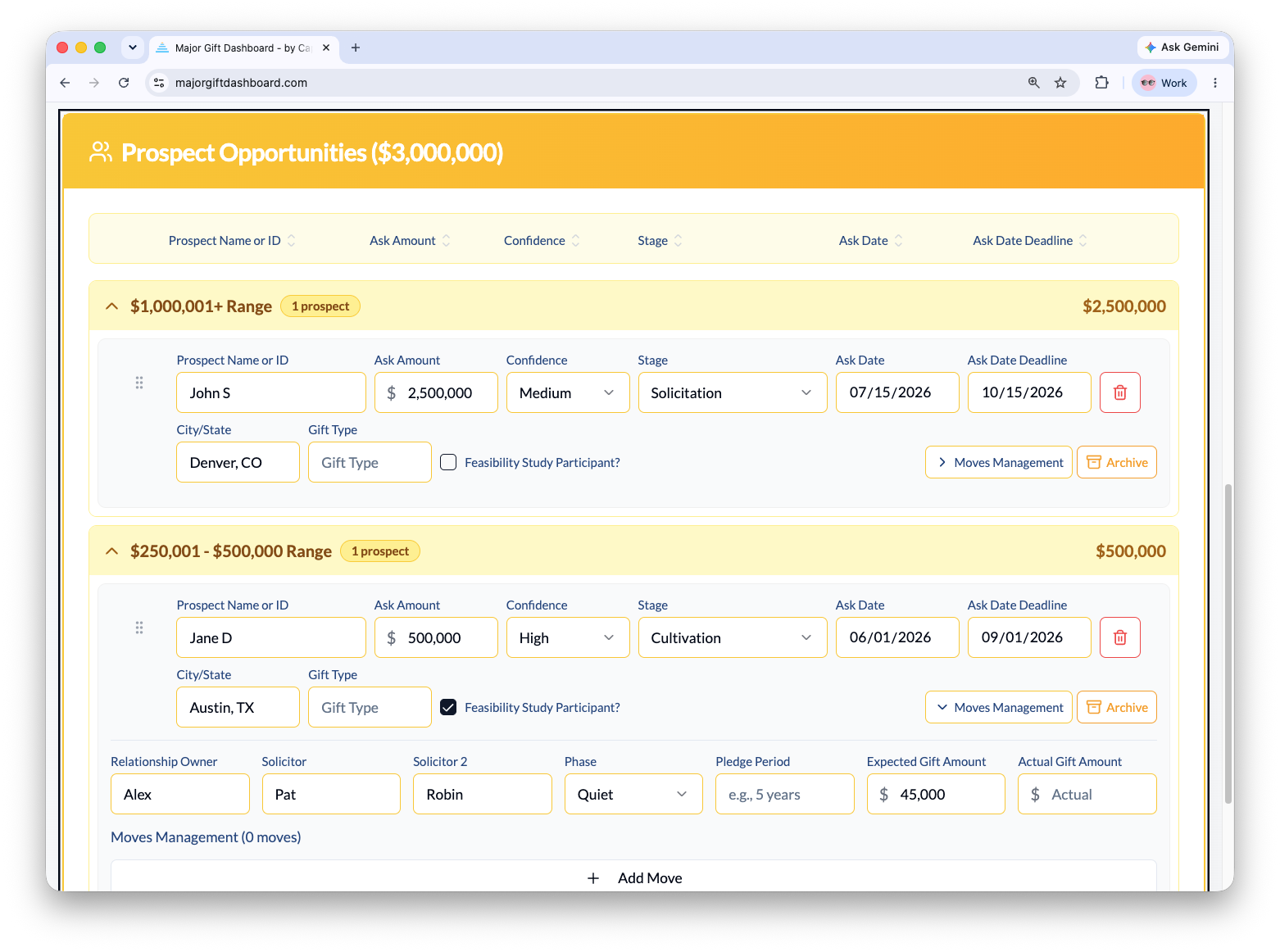Delete John S prospect with trash icon

point(1119,392)
